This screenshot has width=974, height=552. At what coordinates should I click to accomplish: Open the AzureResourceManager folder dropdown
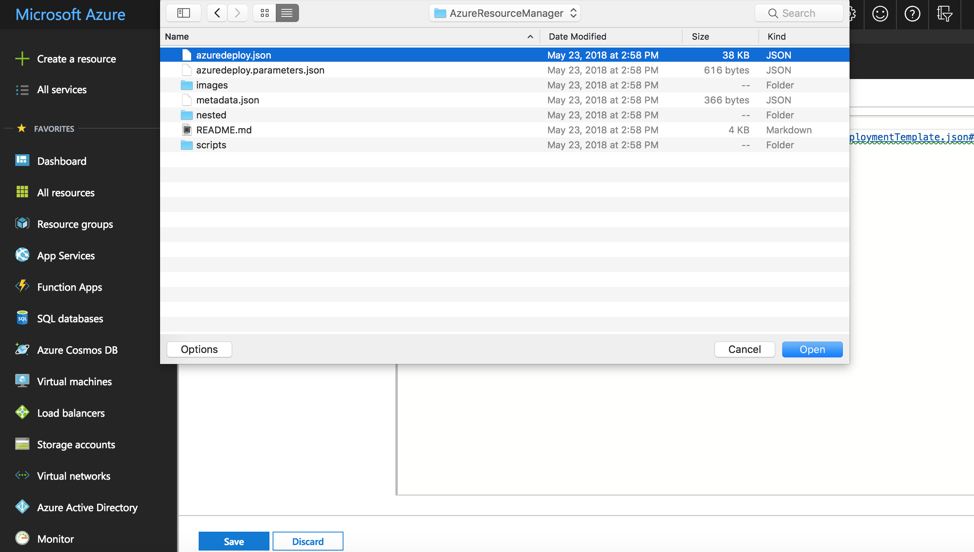[505, 13]
